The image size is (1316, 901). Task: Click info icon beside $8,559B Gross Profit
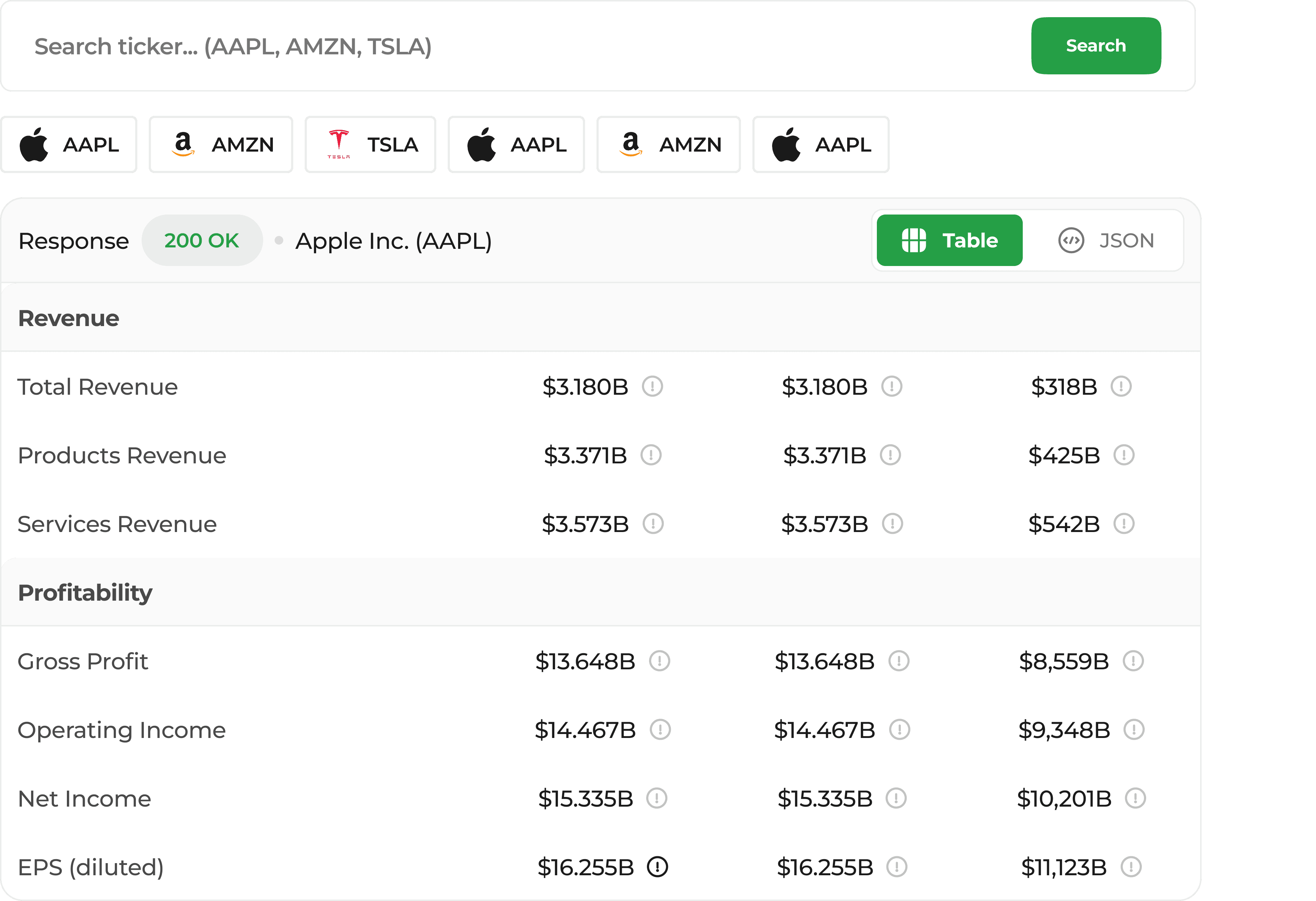click(1133, 661)
